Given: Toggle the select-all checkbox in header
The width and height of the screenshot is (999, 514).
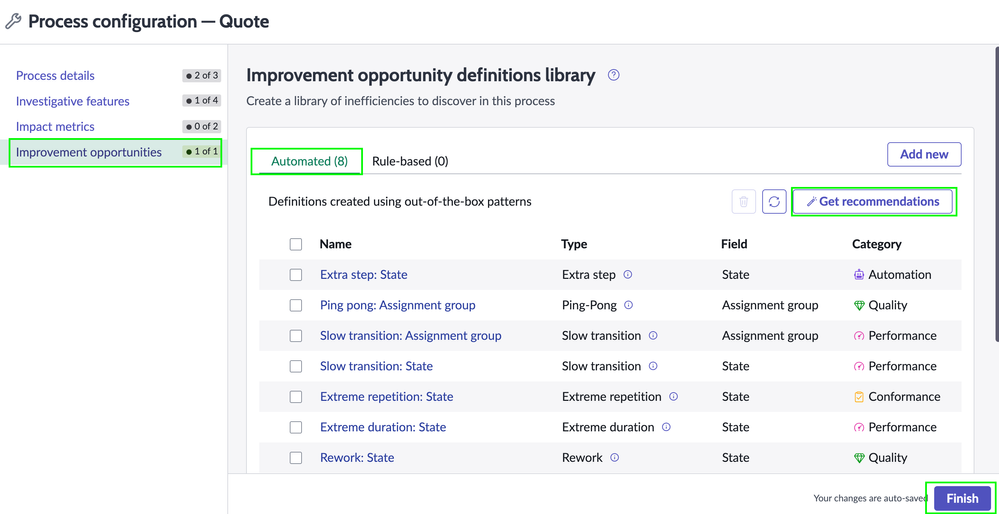Looking at the screenshot, I should pos(296,244).
